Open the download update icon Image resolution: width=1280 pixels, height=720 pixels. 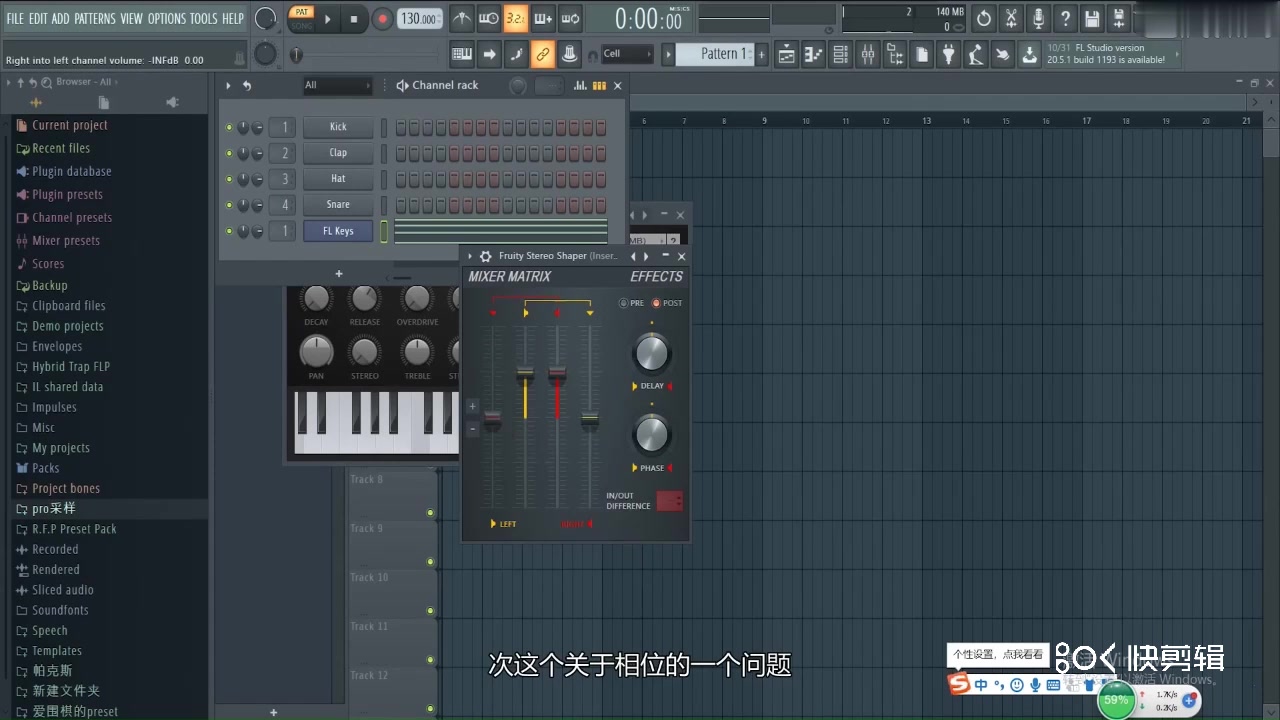[x=1029, y=55]
